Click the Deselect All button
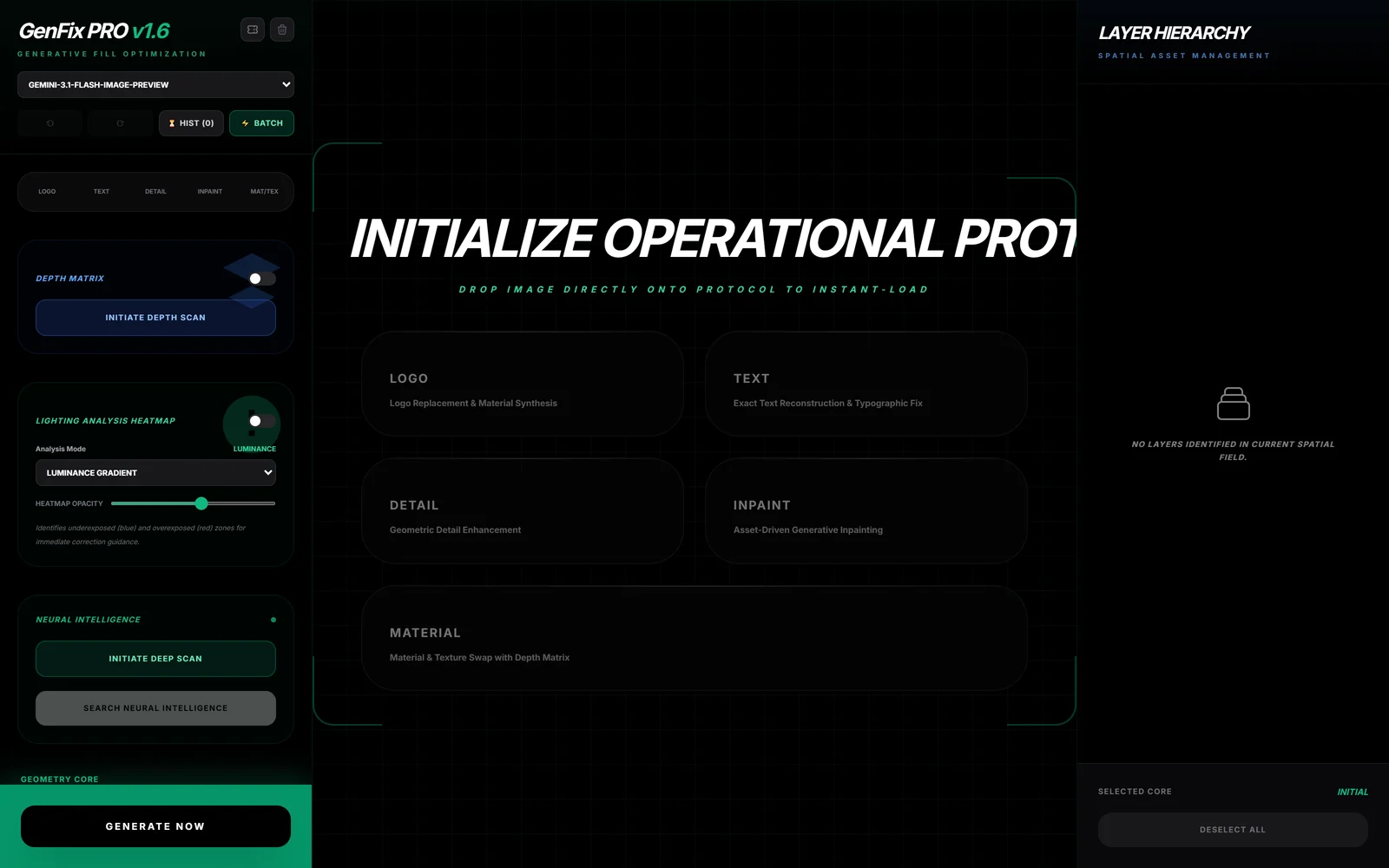 pos(1233,830)
